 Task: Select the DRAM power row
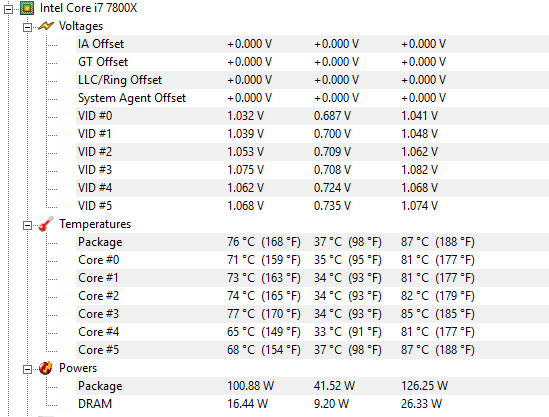tap(312, 404)
